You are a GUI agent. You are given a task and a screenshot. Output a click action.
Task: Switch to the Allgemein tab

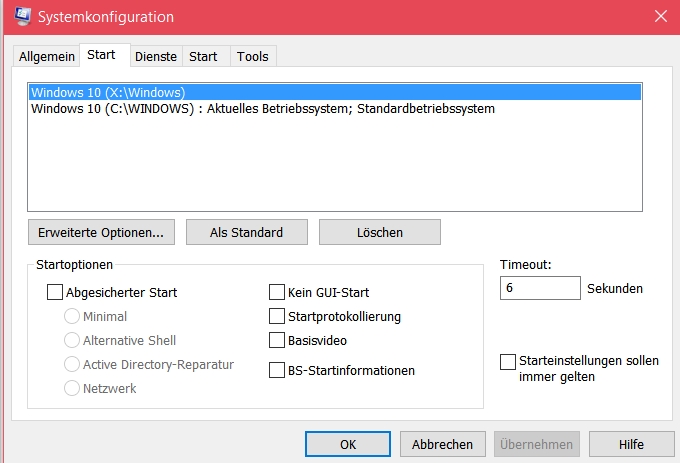tap(46, 56)
